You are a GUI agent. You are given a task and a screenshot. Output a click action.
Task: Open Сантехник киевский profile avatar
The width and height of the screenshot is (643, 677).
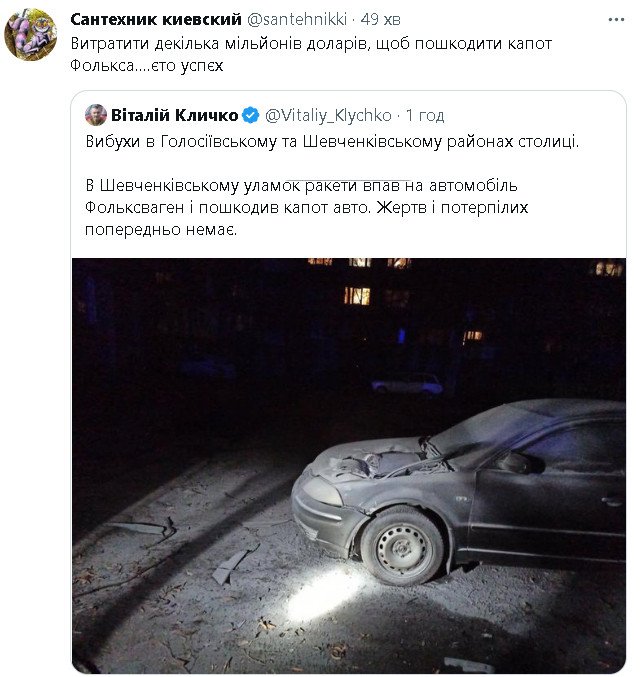[x=31, y=35]
